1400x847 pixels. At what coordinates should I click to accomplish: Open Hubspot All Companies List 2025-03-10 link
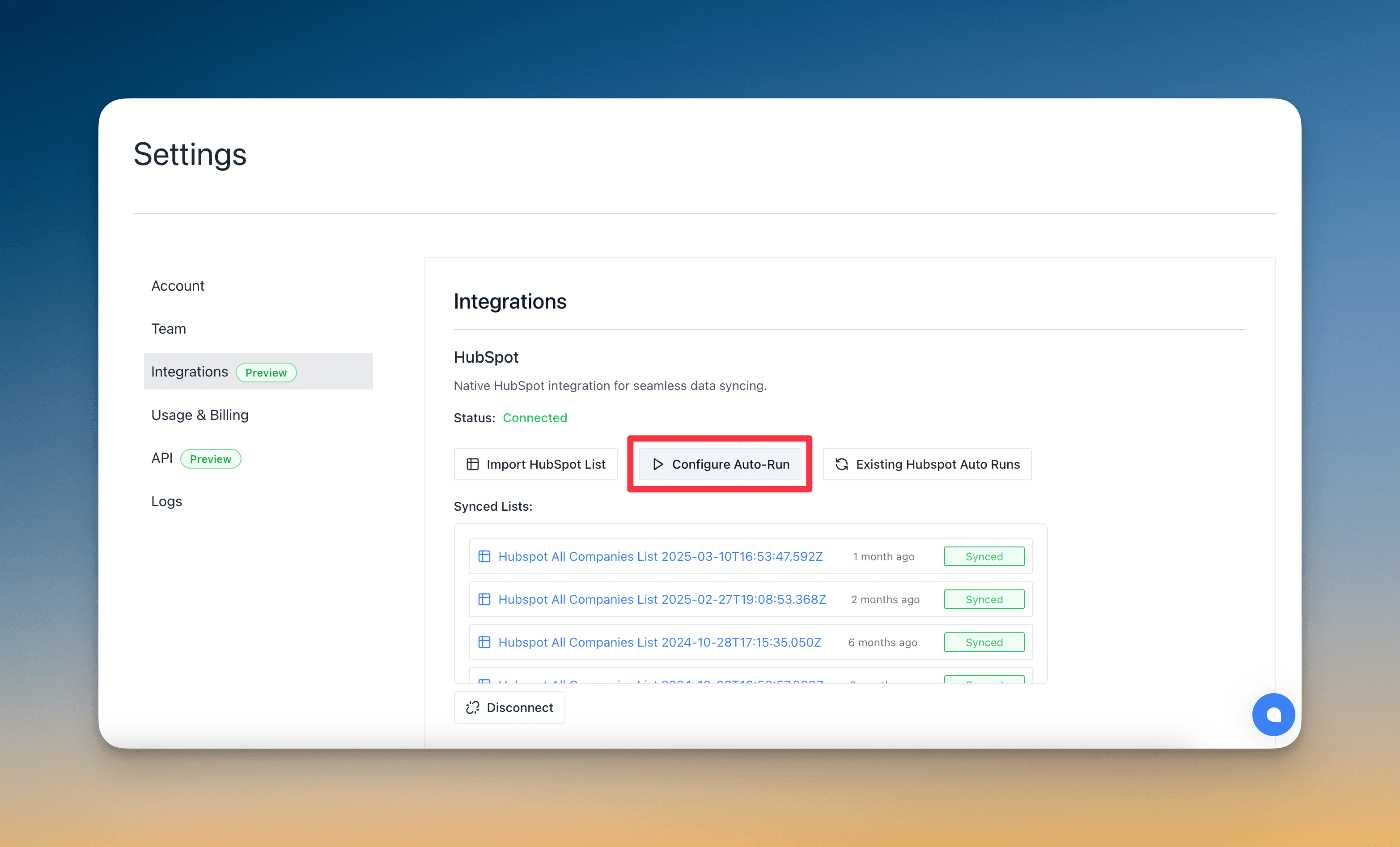[x=660, y=556]
